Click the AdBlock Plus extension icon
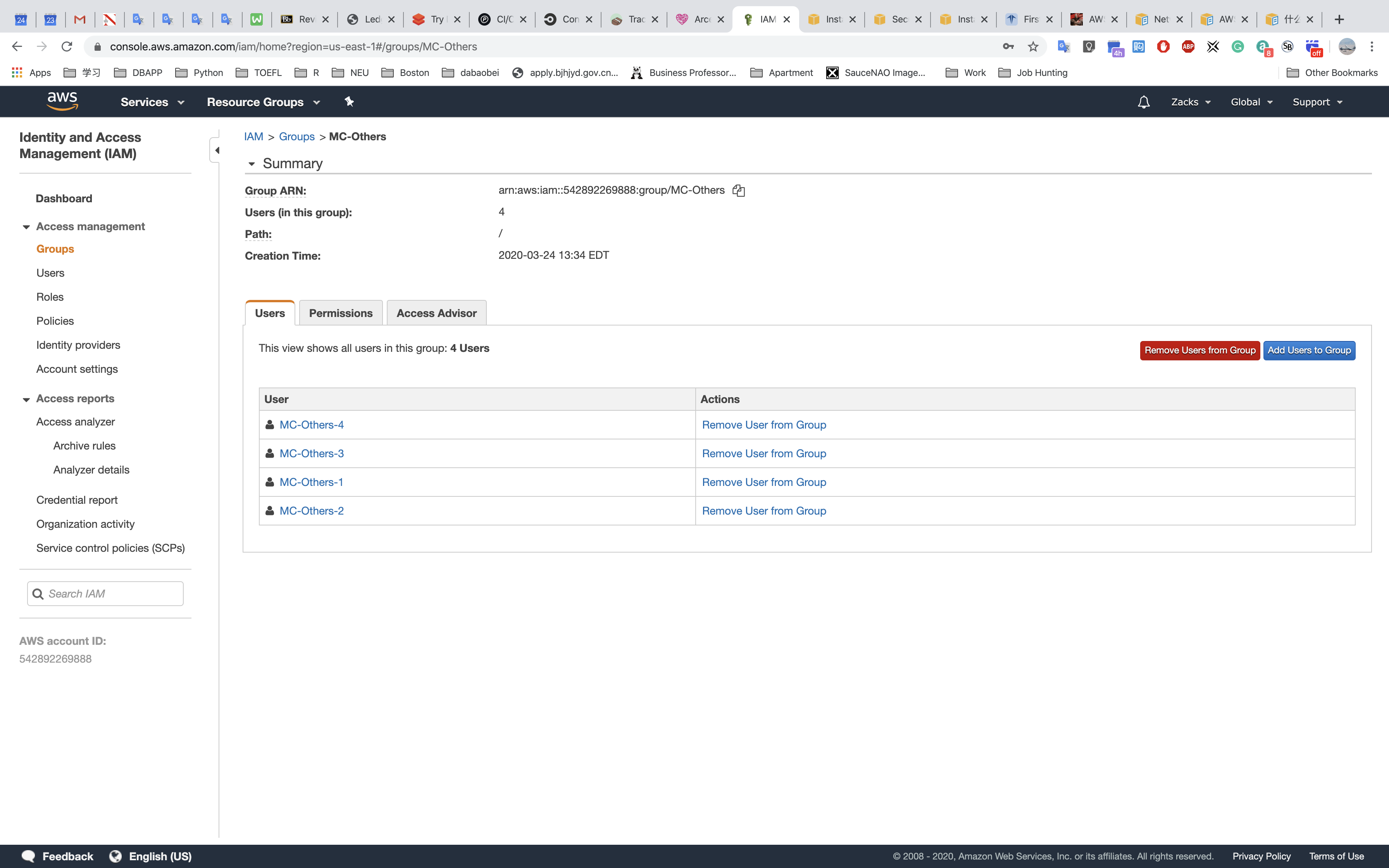 tap(1187, 46)
